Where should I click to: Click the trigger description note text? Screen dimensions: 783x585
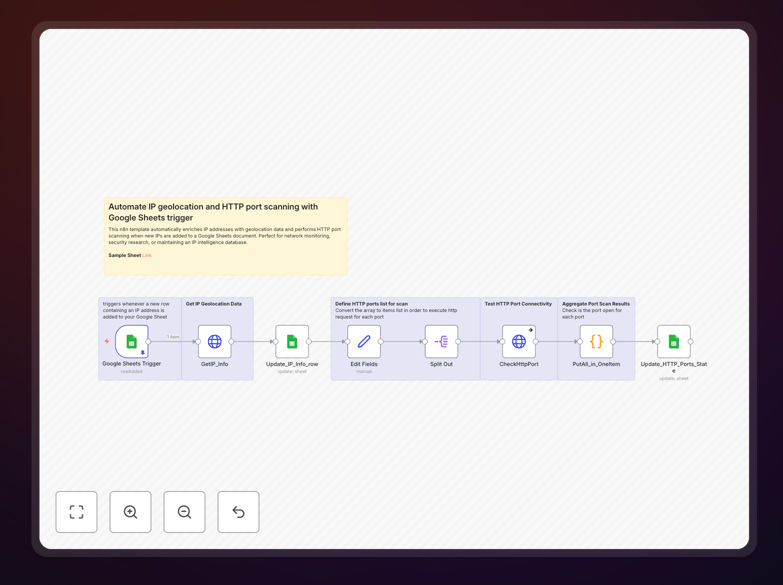pos(136,310)
